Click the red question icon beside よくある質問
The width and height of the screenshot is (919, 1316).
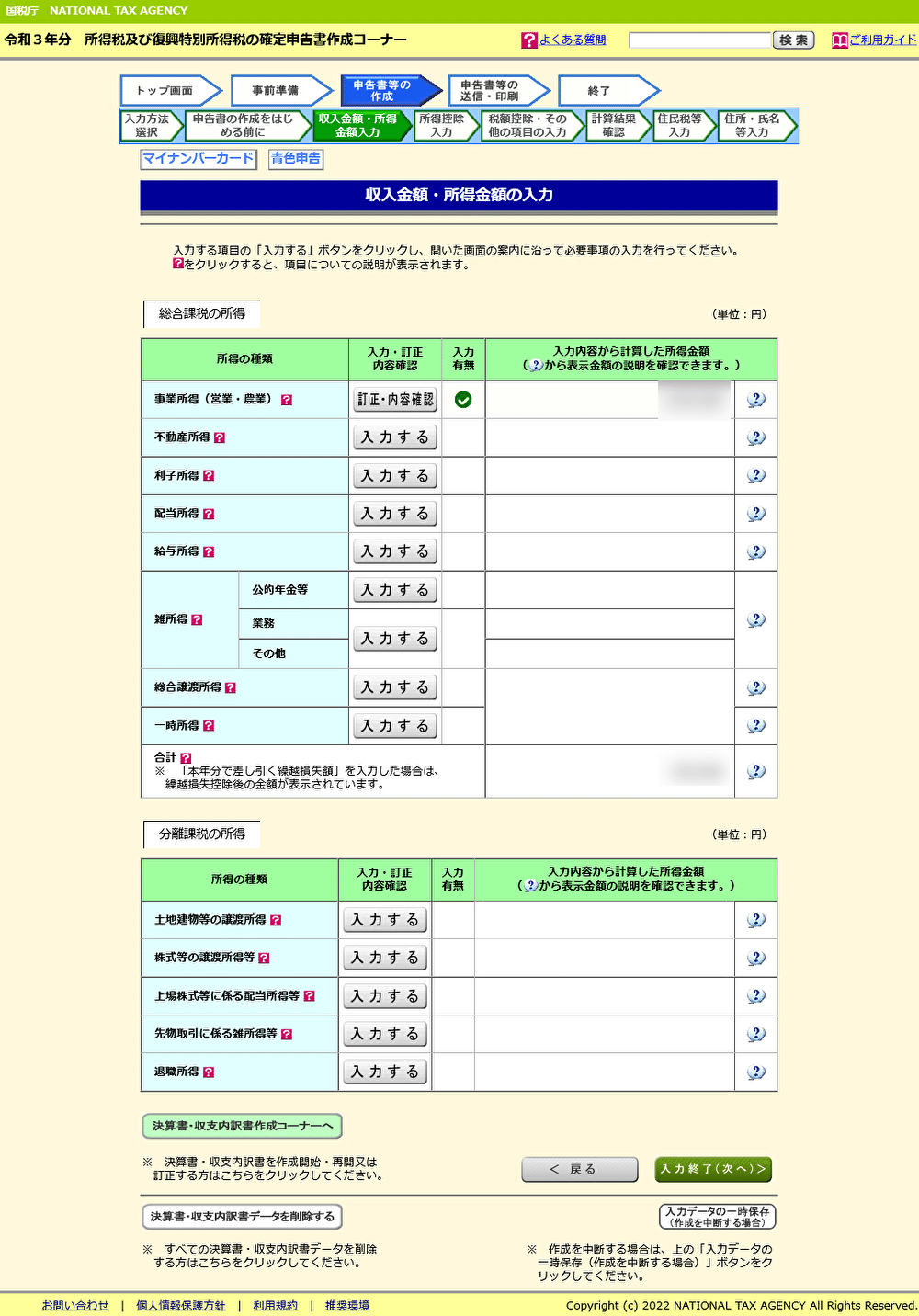(x=528, y=39)
